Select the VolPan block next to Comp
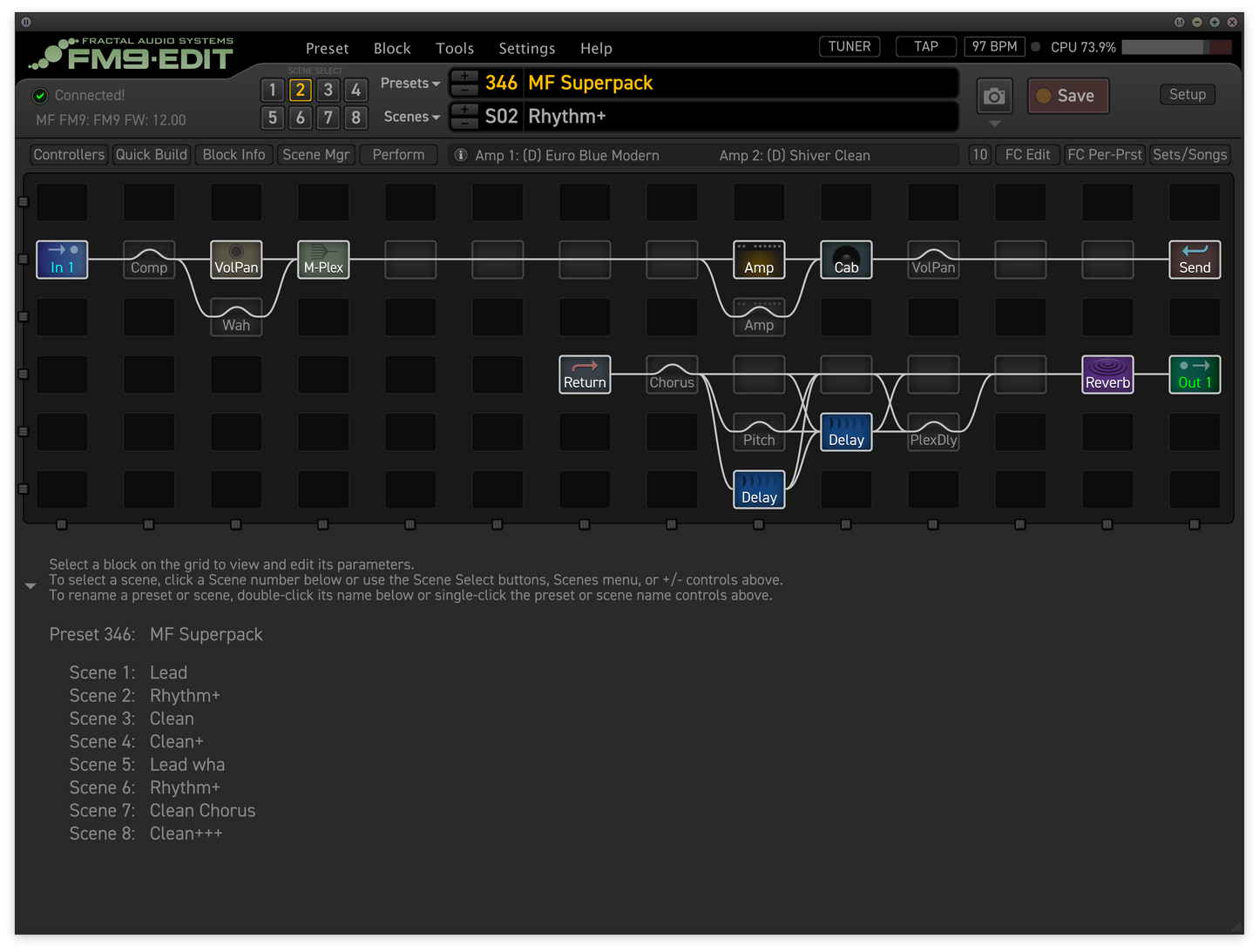 pos(236,260)
